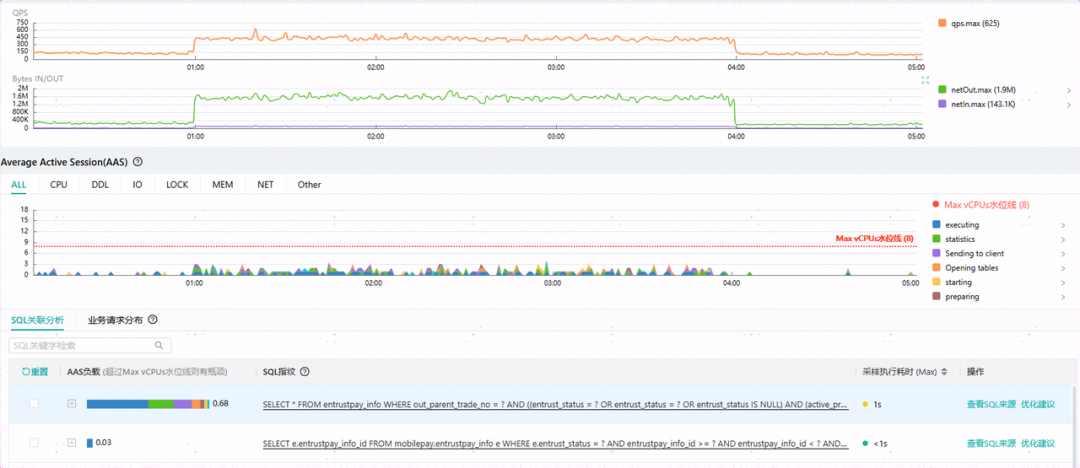
Task: Click the 采样执行耗时 (Max) column header
Action: pos(900,372)
